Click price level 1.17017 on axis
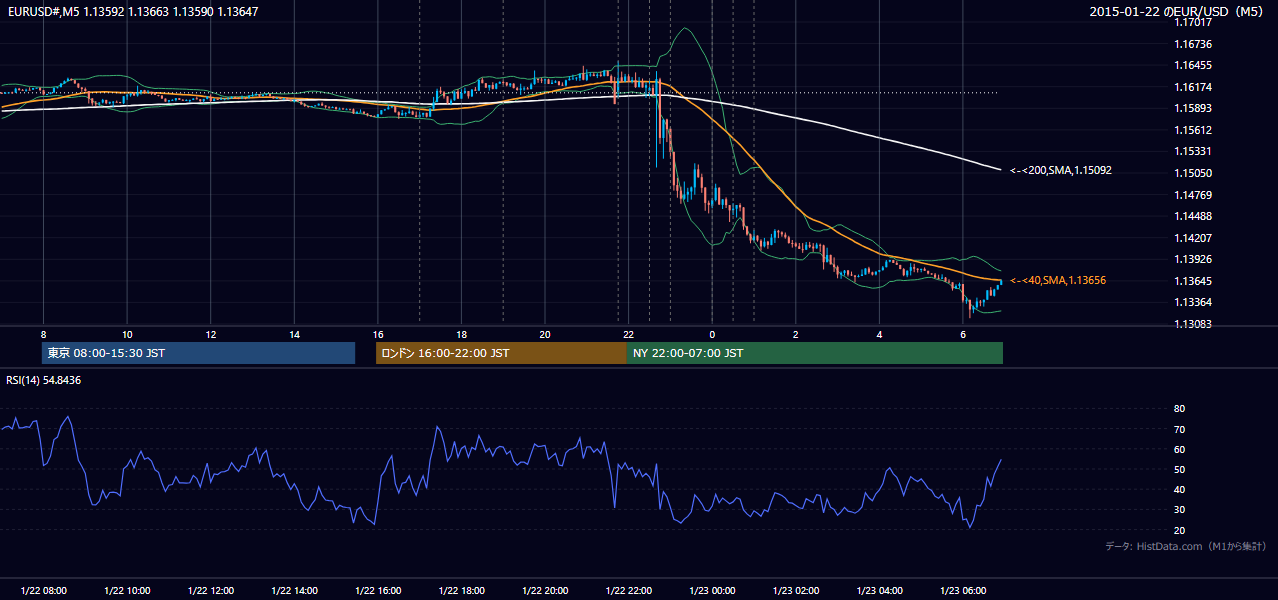The width and height of the screenshot is (1278, 600). 1193,23
